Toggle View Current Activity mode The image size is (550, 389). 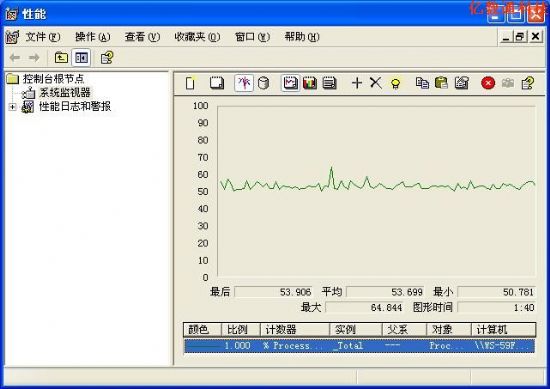(244, 83)
